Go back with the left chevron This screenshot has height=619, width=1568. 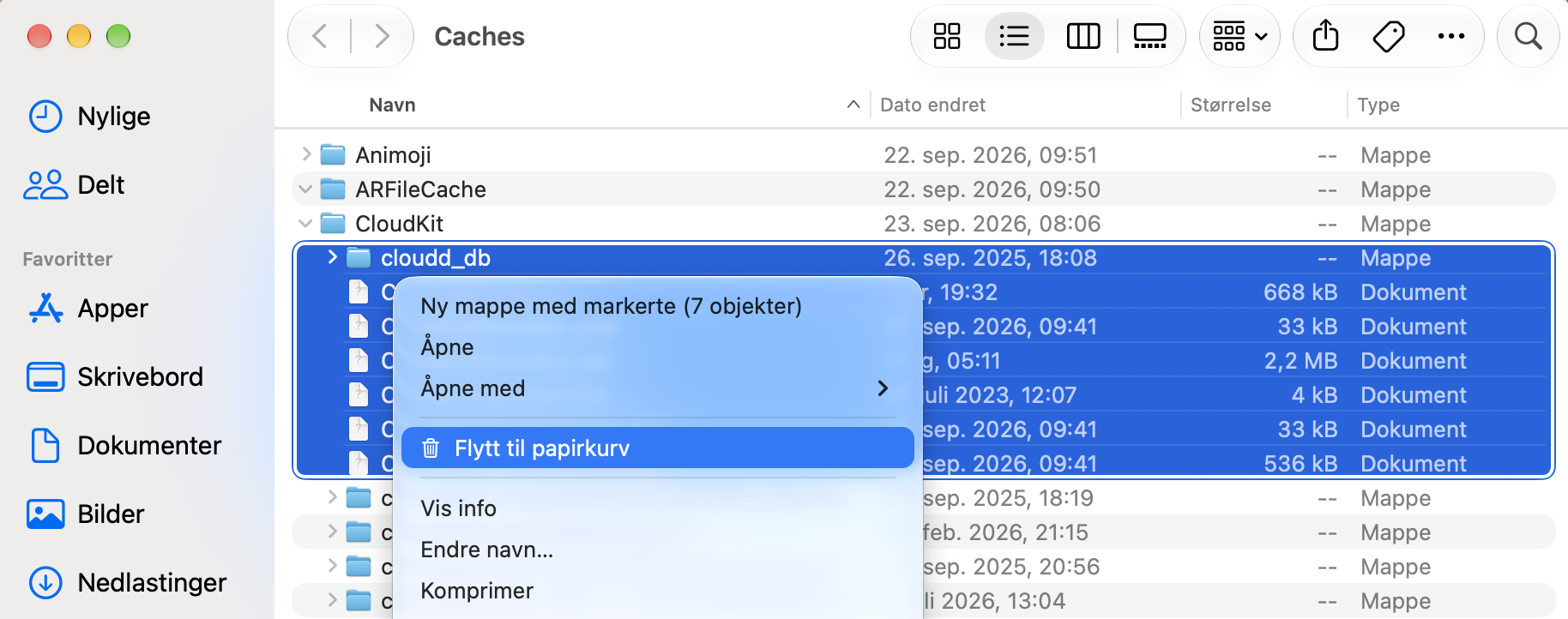pyautogui.click(x=320, y=36)
